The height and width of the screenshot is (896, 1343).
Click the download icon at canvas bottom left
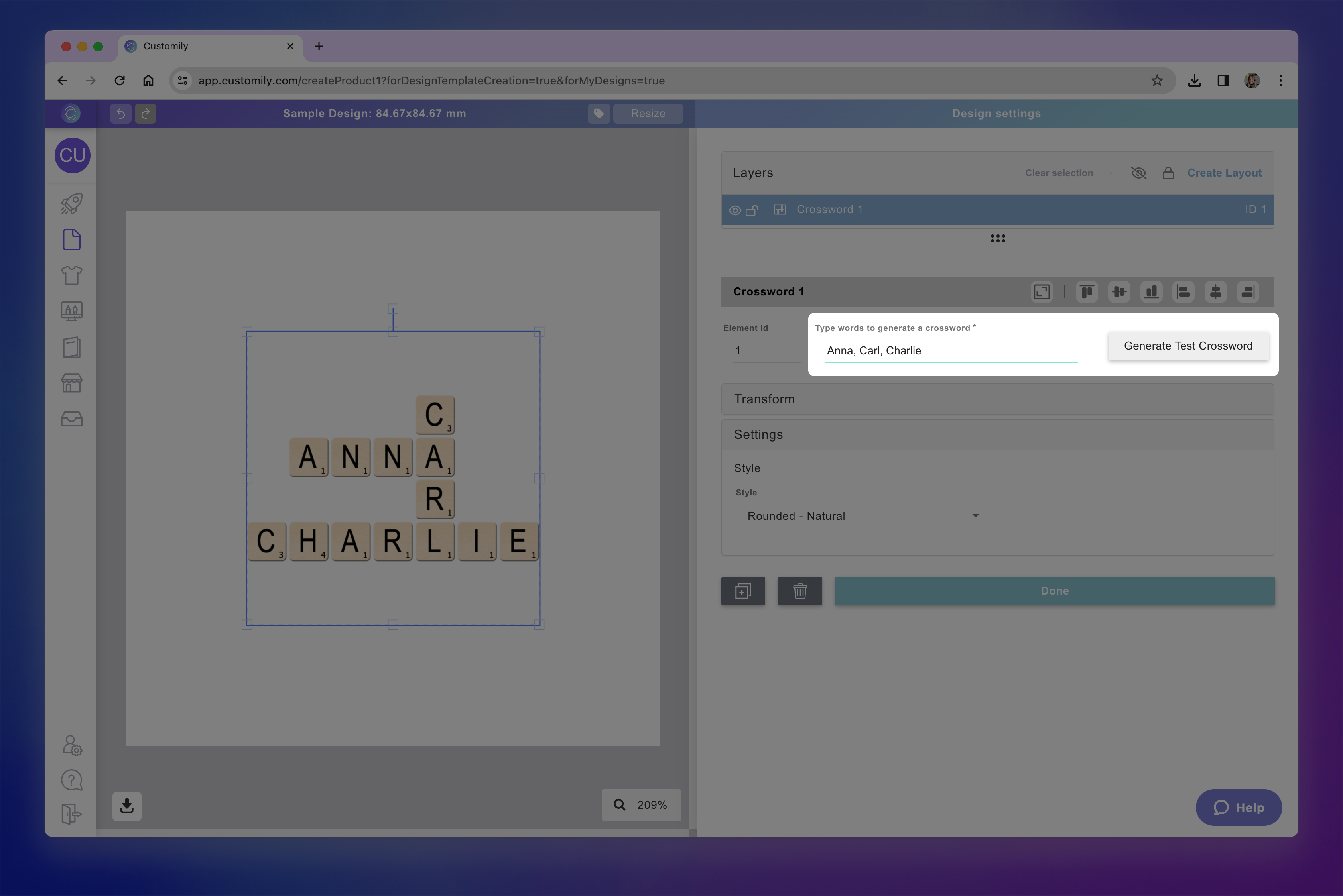coord(126,806)
